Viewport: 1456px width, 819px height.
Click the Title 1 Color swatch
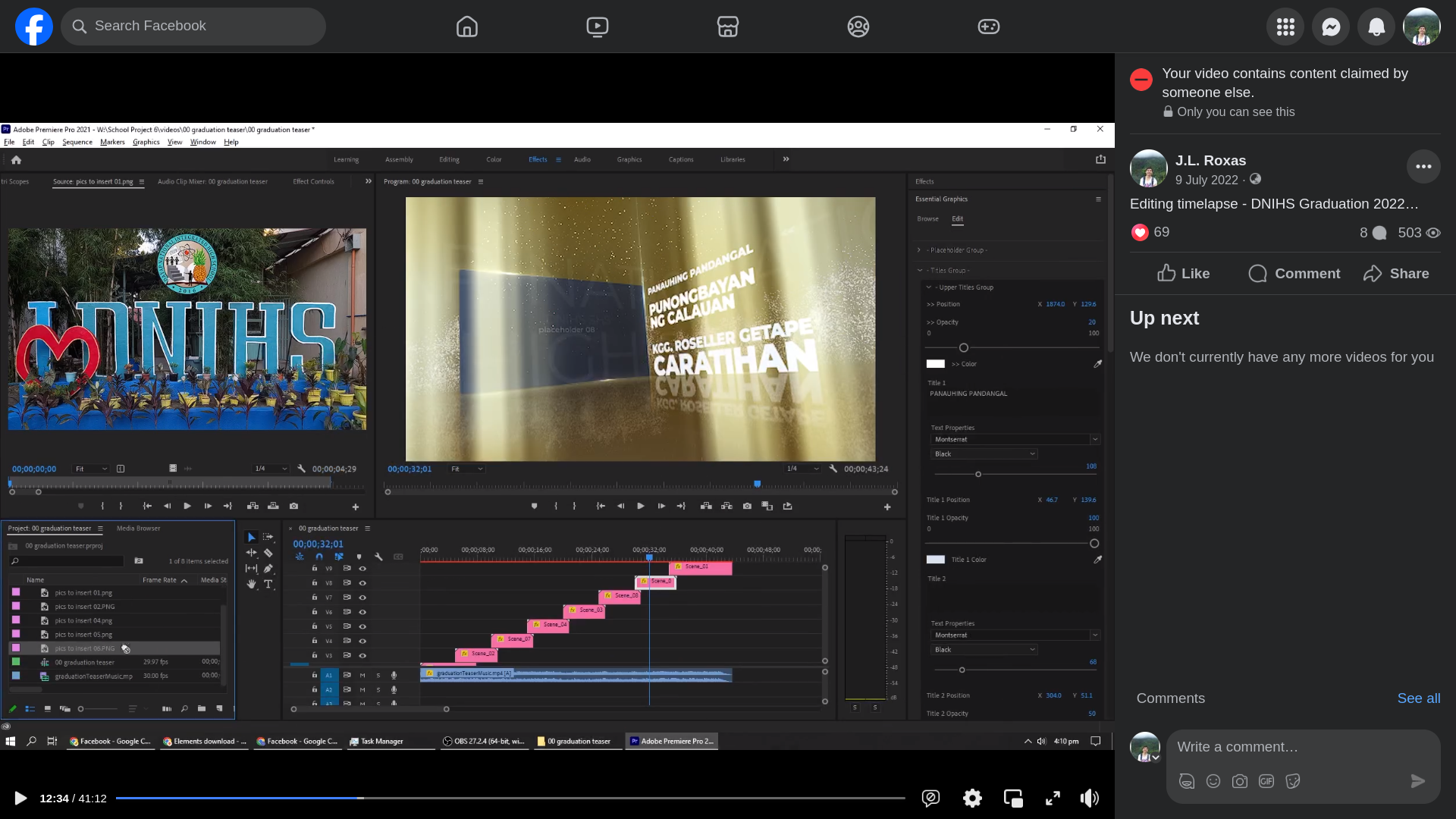936,560
